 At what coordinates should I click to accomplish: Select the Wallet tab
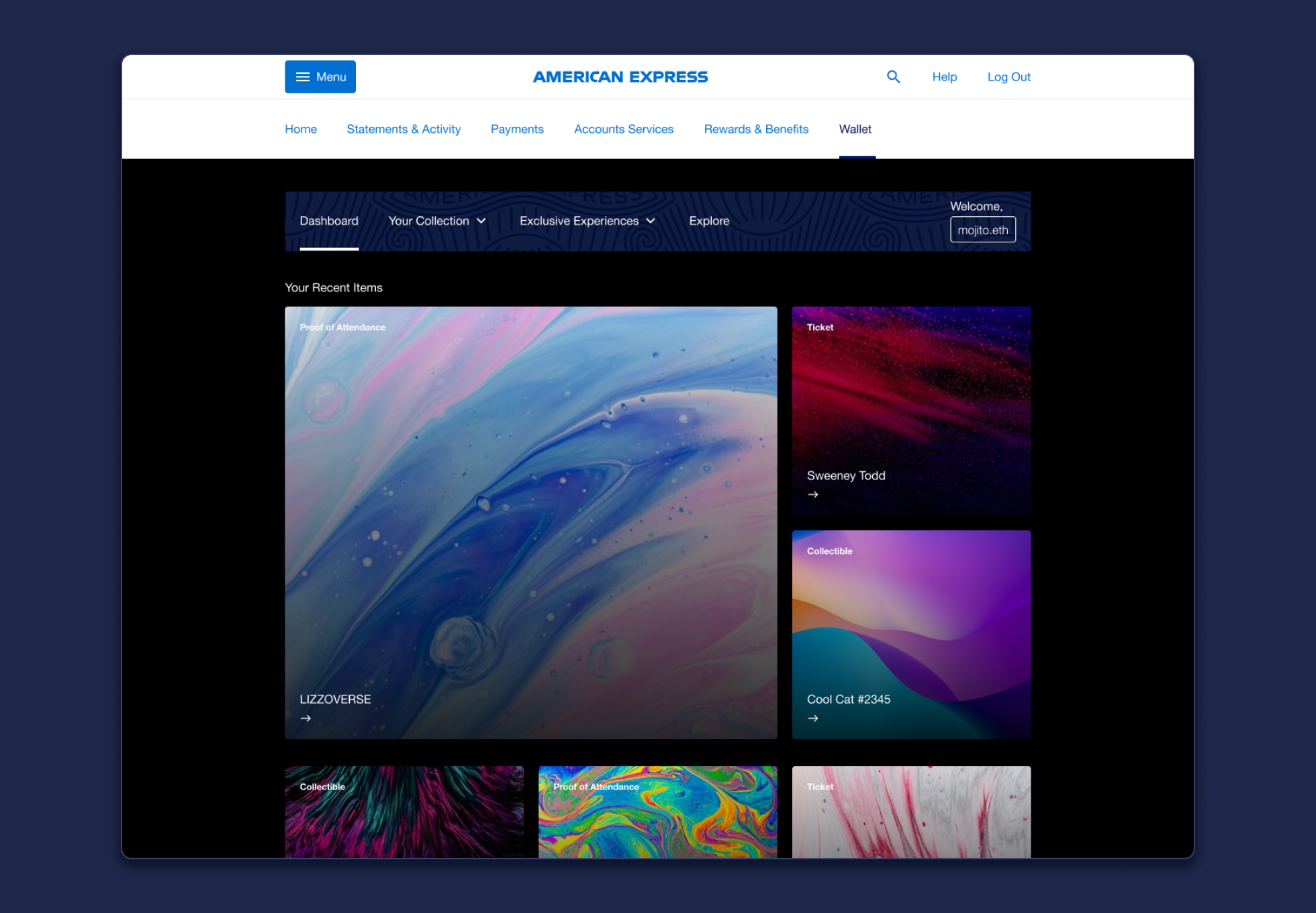tap(855, 129)
